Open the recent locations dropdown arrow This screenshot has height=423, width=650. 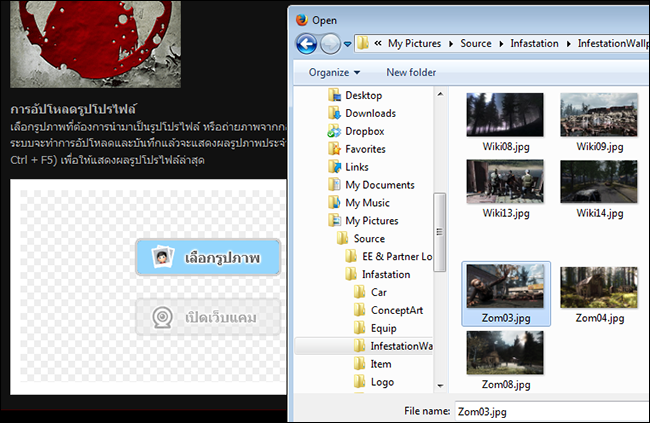(x=347, y=44)
